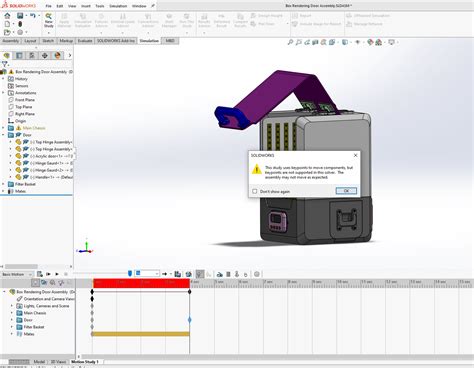Click the New Study icon

49,20
